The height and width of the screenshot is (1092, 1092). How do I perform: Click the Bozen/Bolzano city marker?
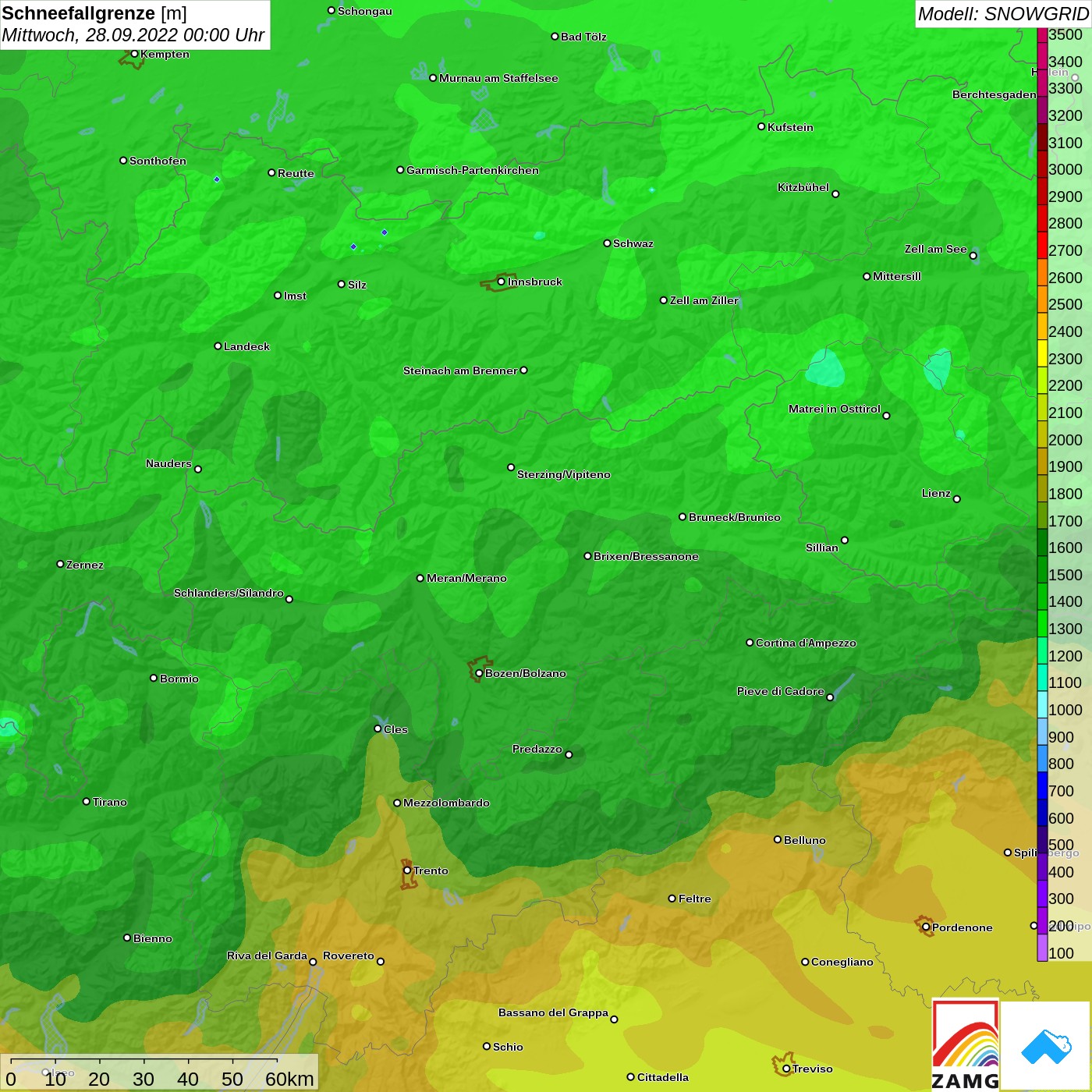pos(479,673)
